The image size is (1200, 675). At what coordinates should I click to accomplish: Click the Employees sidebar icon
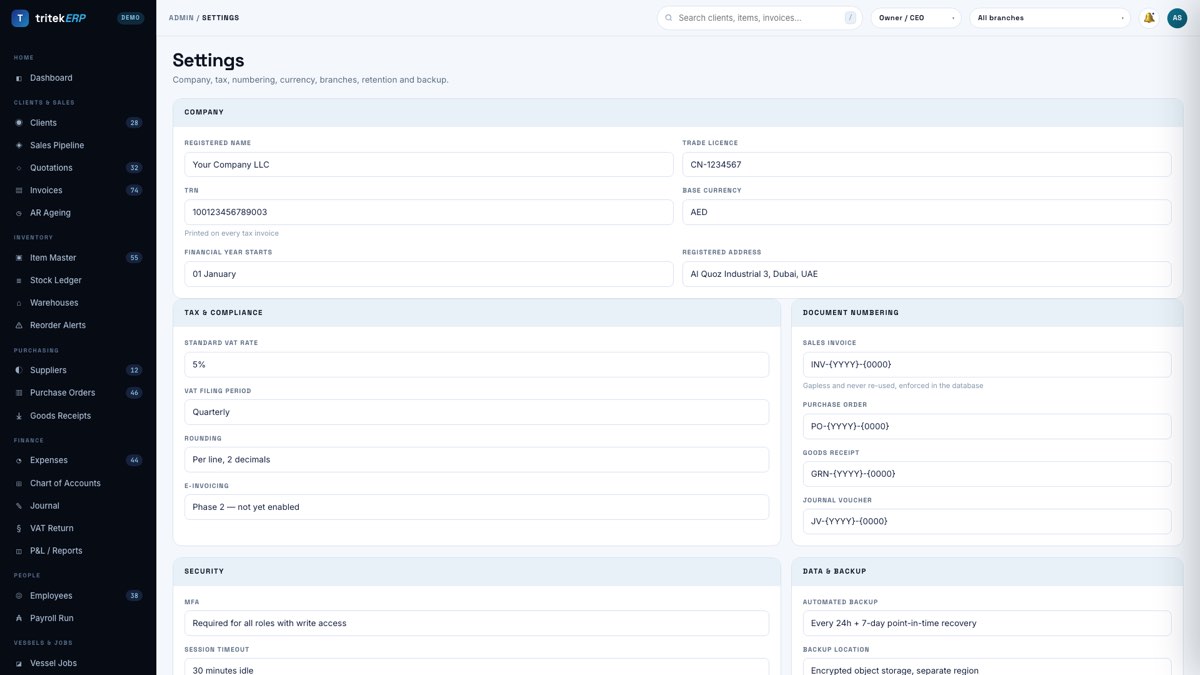point(19,596)
